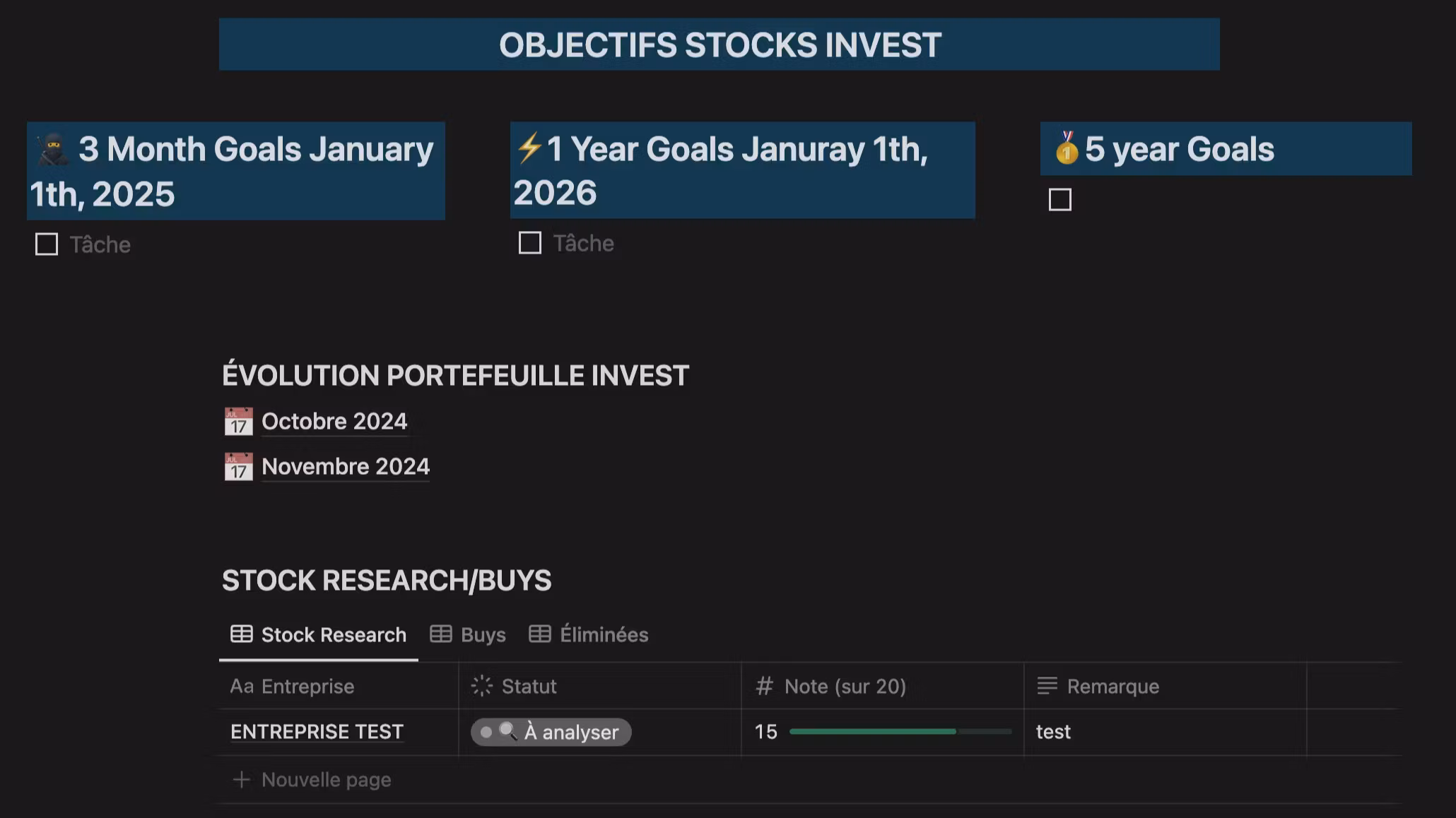Screen dimensions: 1456x818
Task: Click the calendar icon beside Novembre 2024
Action: click(x=238, y=467)
